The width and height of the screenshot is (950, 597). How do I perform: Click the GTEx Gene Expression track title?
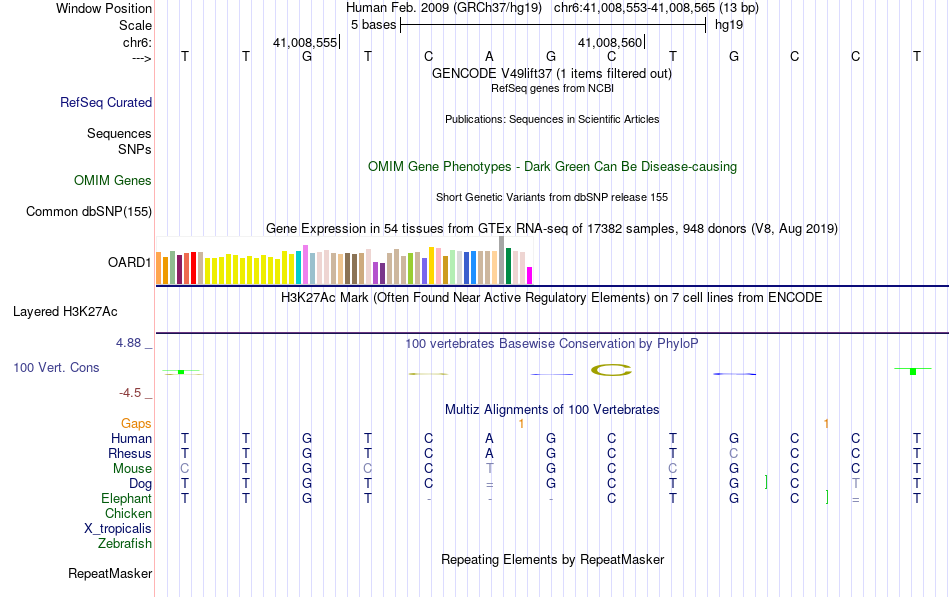(x=552, y=228)
